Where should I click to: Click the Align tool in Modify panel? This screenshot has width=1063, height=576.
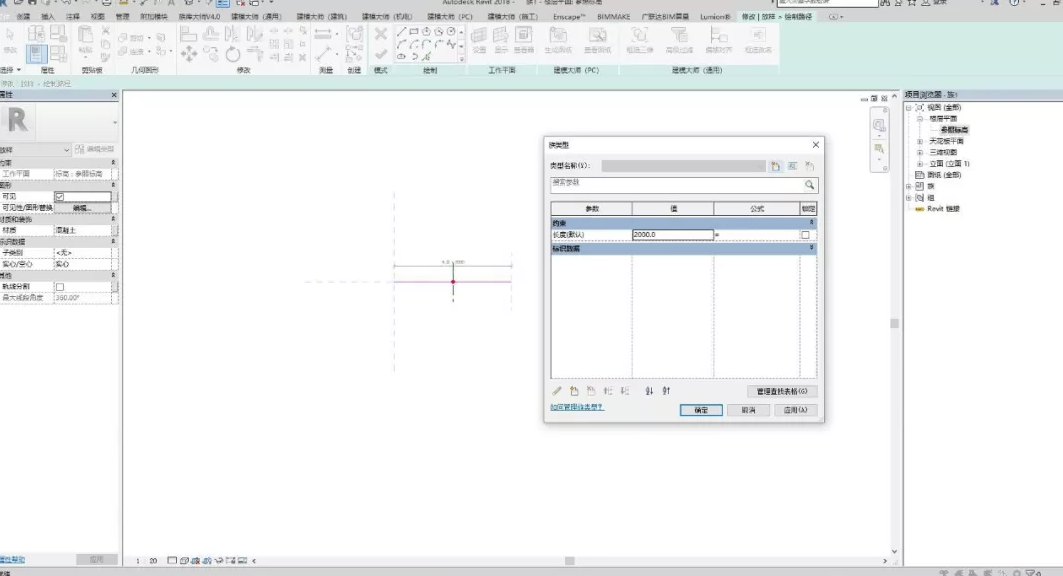pos(188,34)
